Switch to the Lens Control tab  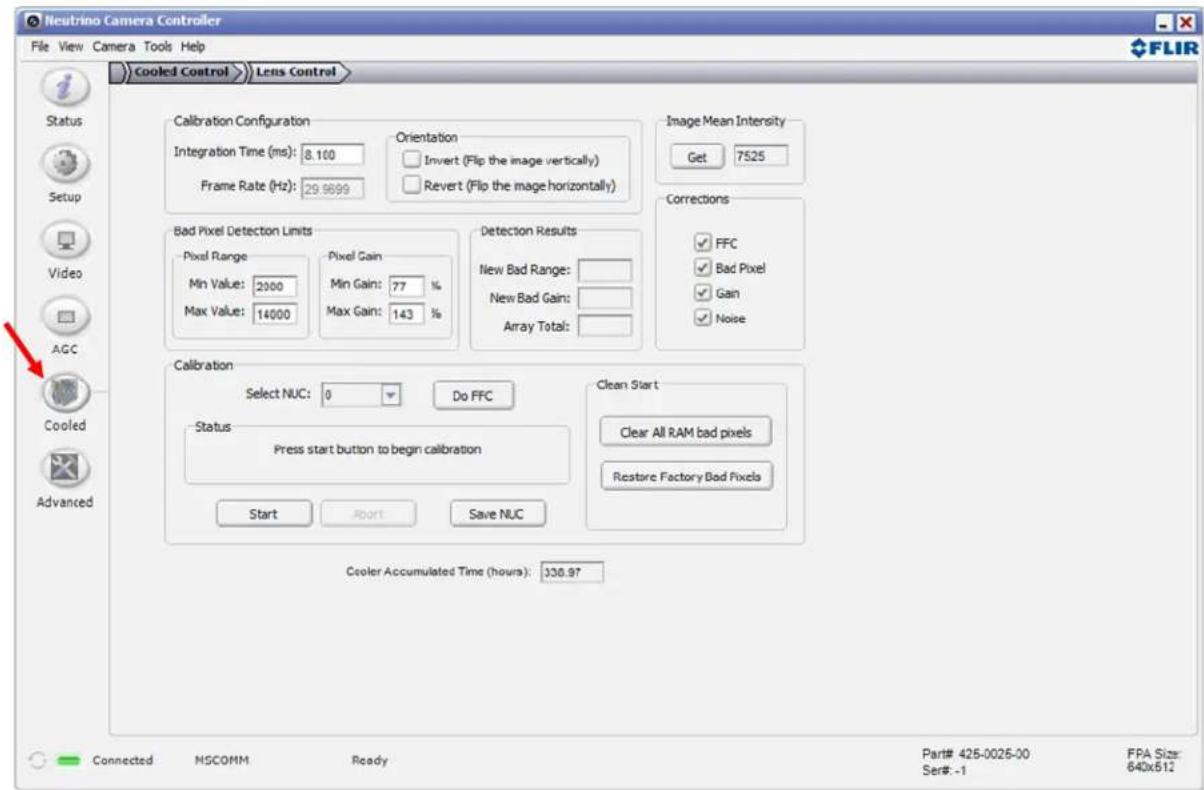pyautogui.click(x=297, y=71)
